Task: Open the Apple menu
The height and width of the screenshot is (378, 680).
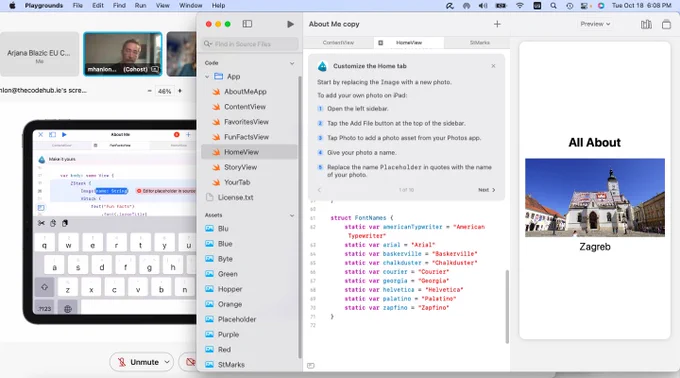Action: coord(12,6)
